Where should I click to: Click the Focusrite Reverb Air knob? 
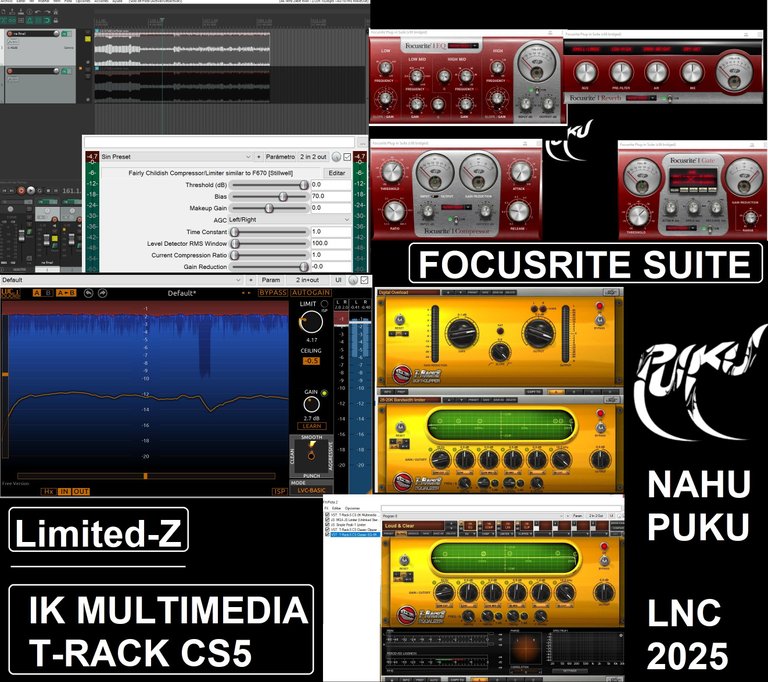(656, 72)
